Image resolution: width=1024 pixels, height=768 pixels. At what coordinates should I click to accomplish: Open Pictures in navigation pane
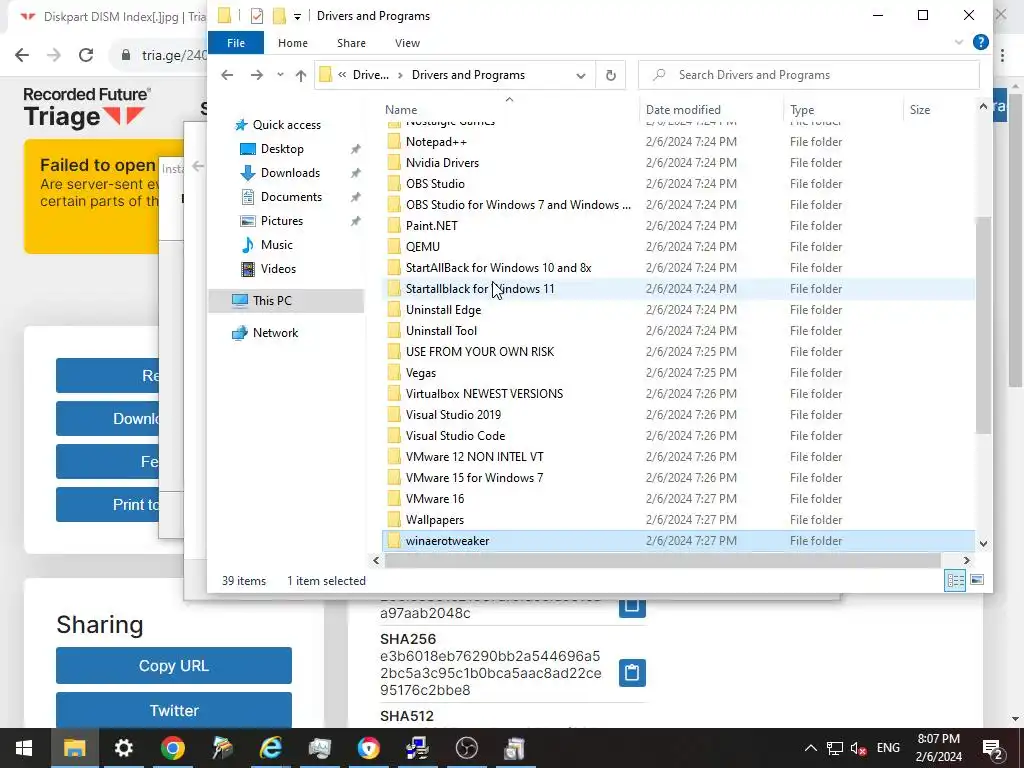coord(281,221)
